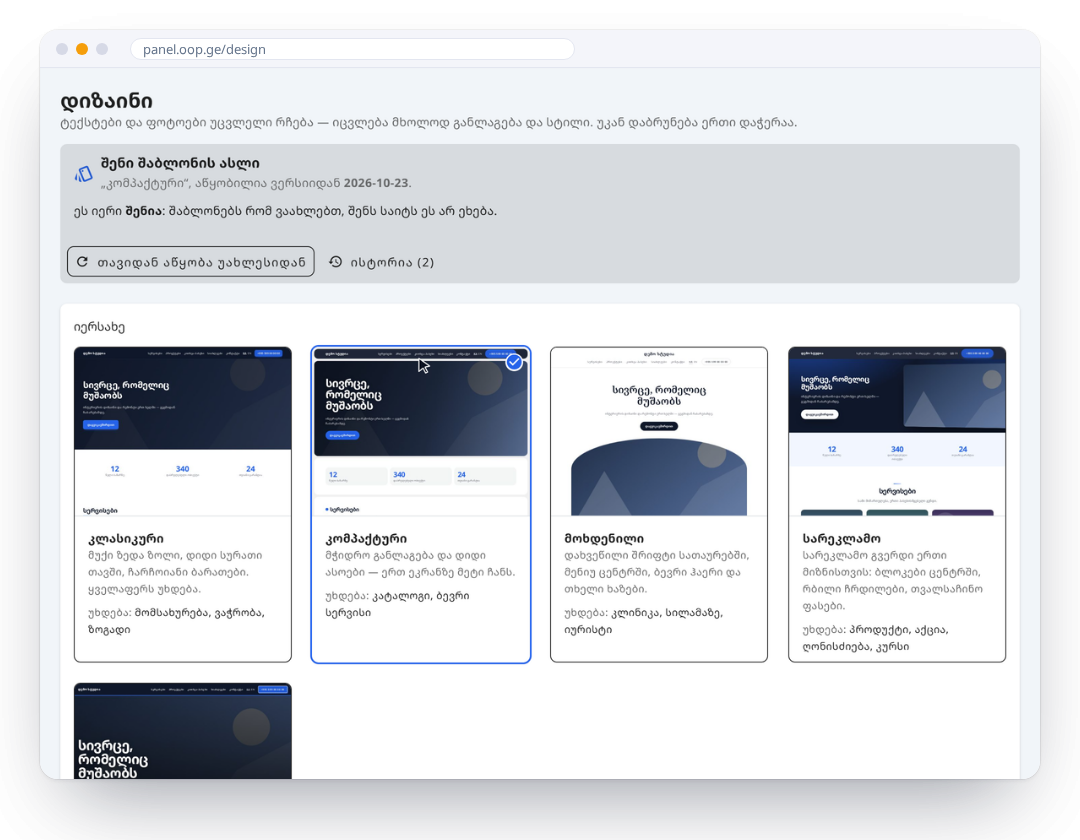Click the note starting „ეს იერი შენია“
This screenshot has width=1080, height=840.
pos(285,211)
